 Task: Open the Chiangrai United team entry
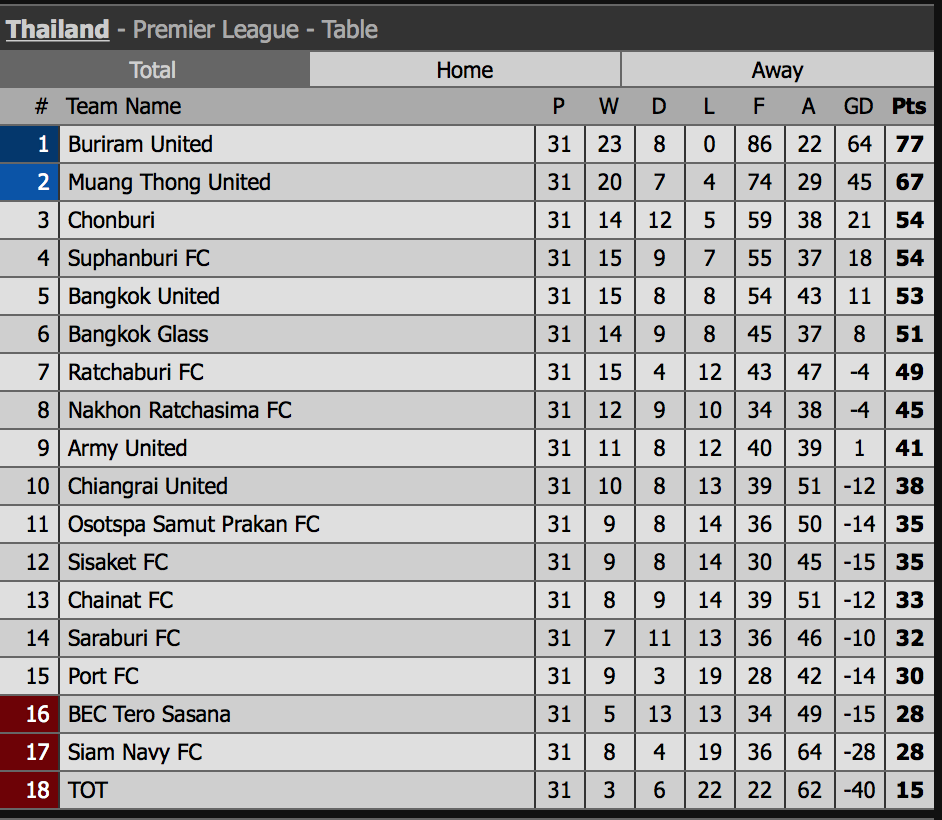pos(148,486)
